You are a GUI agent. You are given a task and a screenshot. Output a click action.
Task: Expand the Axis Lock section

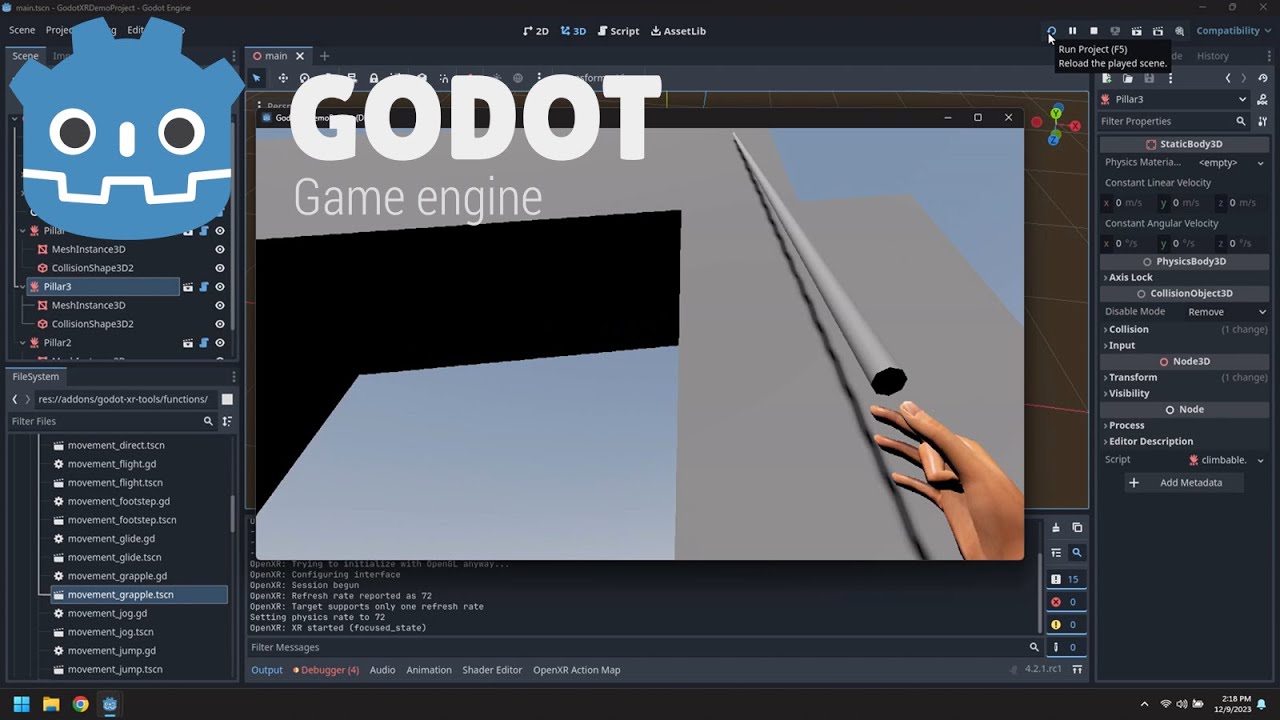(1130, 277)
